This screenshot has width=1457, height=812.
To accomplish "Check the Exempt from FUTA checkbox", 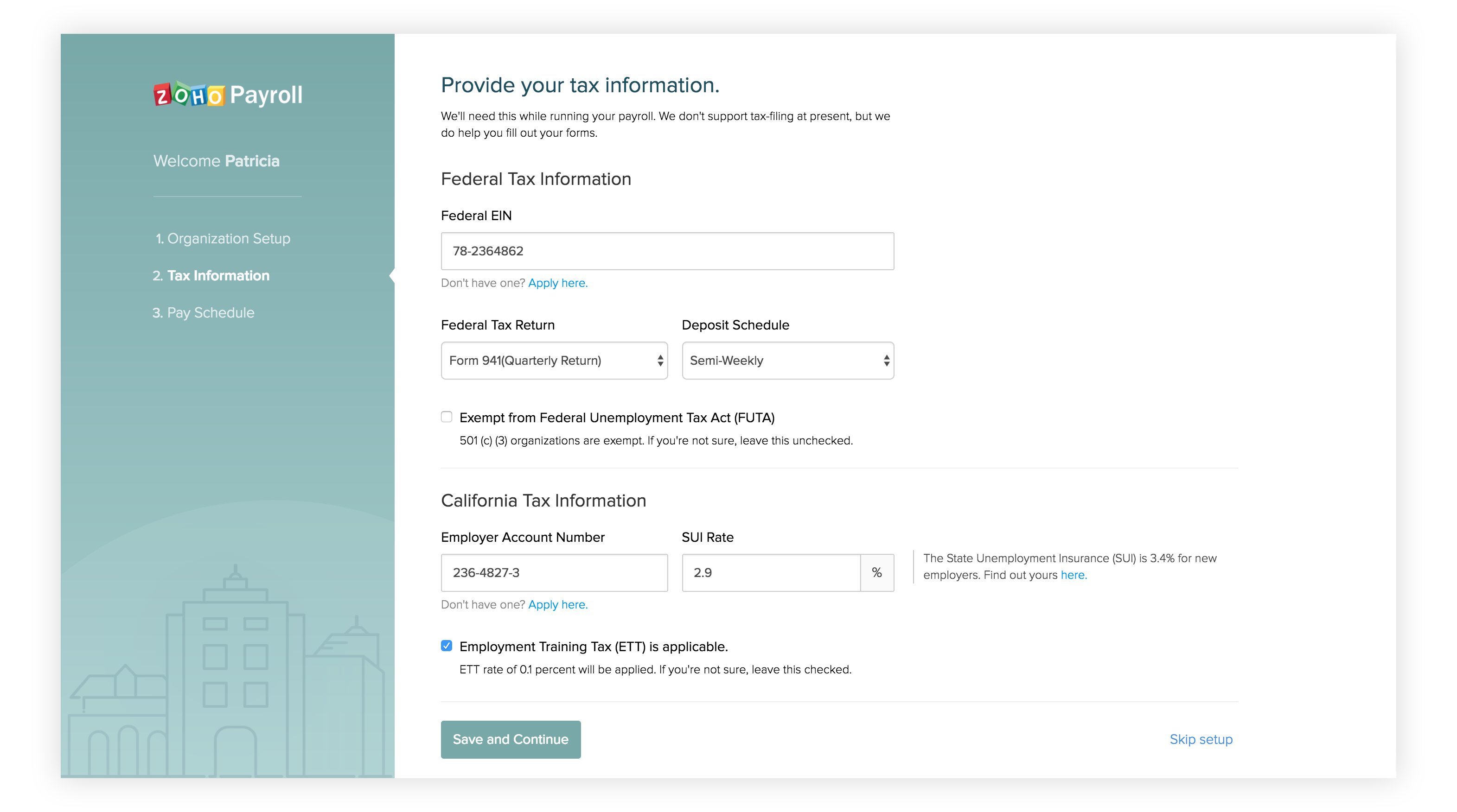I will [x=446, y=417].
